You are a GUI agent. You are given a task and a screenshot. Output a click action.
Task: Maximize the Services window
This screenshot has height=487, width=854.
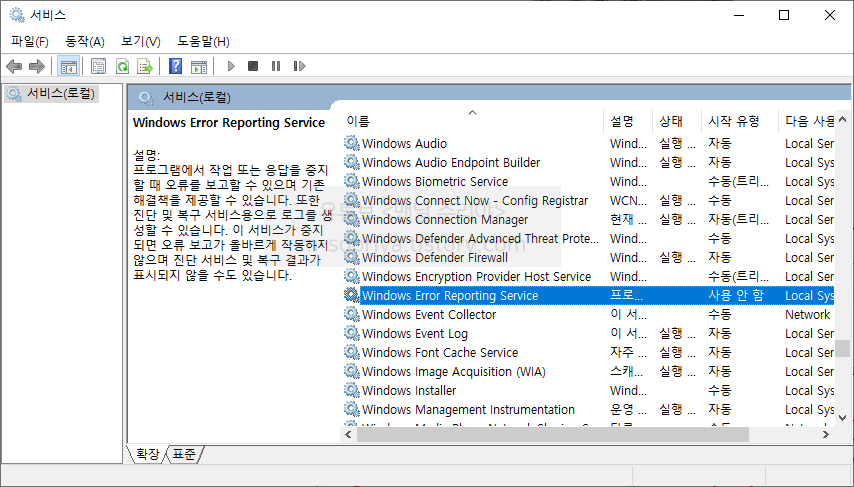784,15
